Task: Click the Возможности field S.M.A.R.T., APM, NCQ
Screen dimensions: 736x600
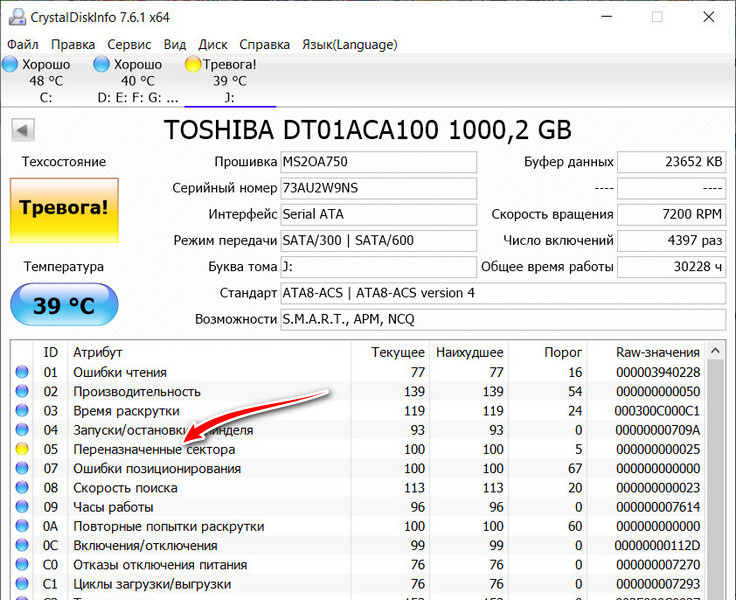Action: point(503,320)
